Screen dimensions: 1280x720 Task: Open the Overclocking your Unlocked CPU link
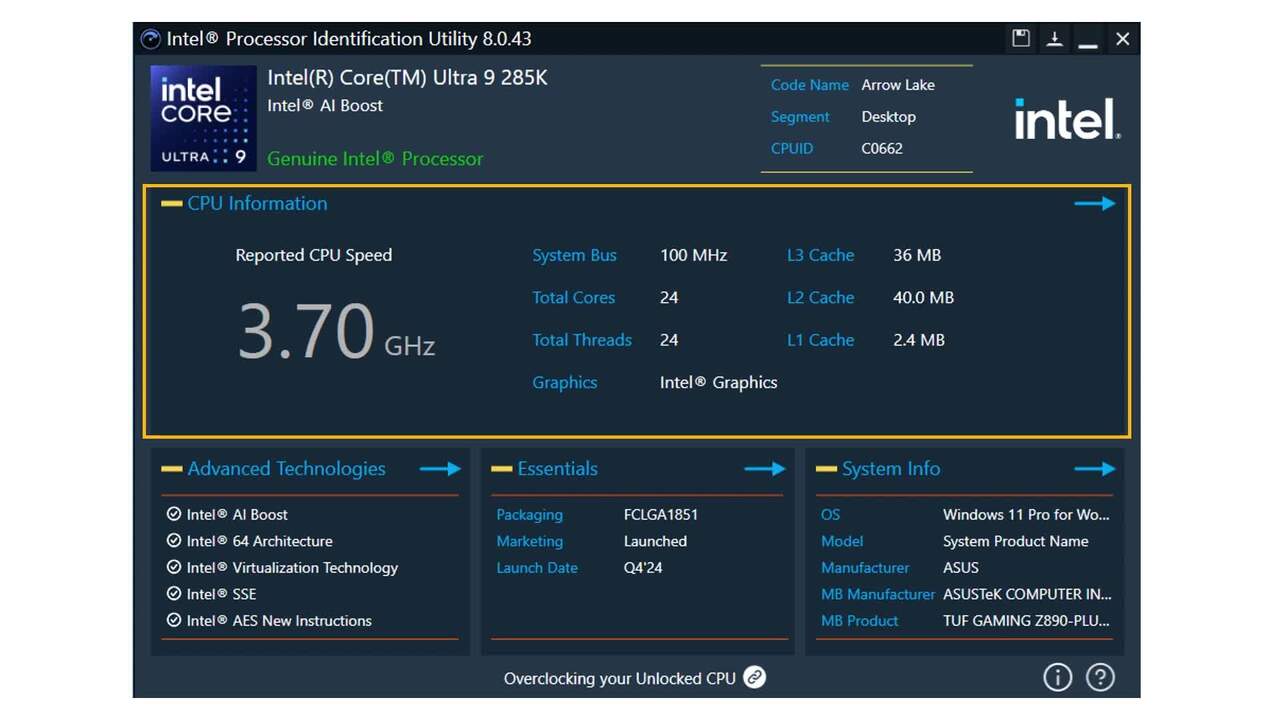click(619, 678)
